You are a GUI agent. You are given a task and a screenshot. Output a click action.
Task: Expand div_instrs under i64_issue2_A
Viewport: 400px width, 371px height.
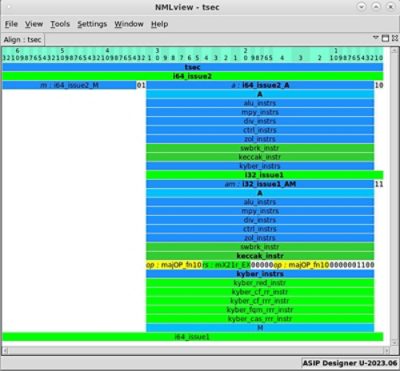pyautogui.click(x=260, y=121)
